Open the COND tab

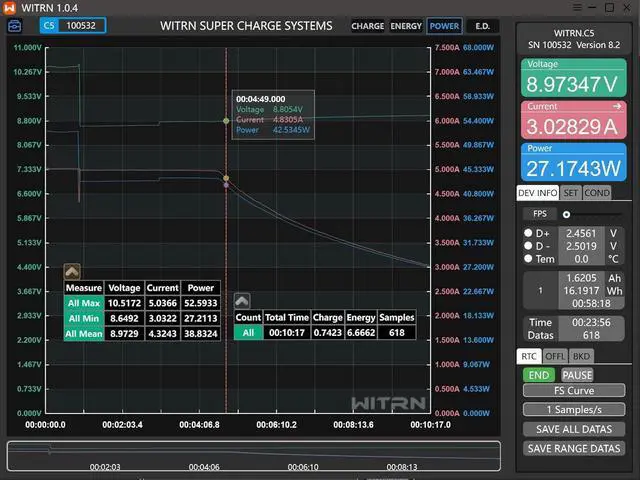tap(597, 193)
